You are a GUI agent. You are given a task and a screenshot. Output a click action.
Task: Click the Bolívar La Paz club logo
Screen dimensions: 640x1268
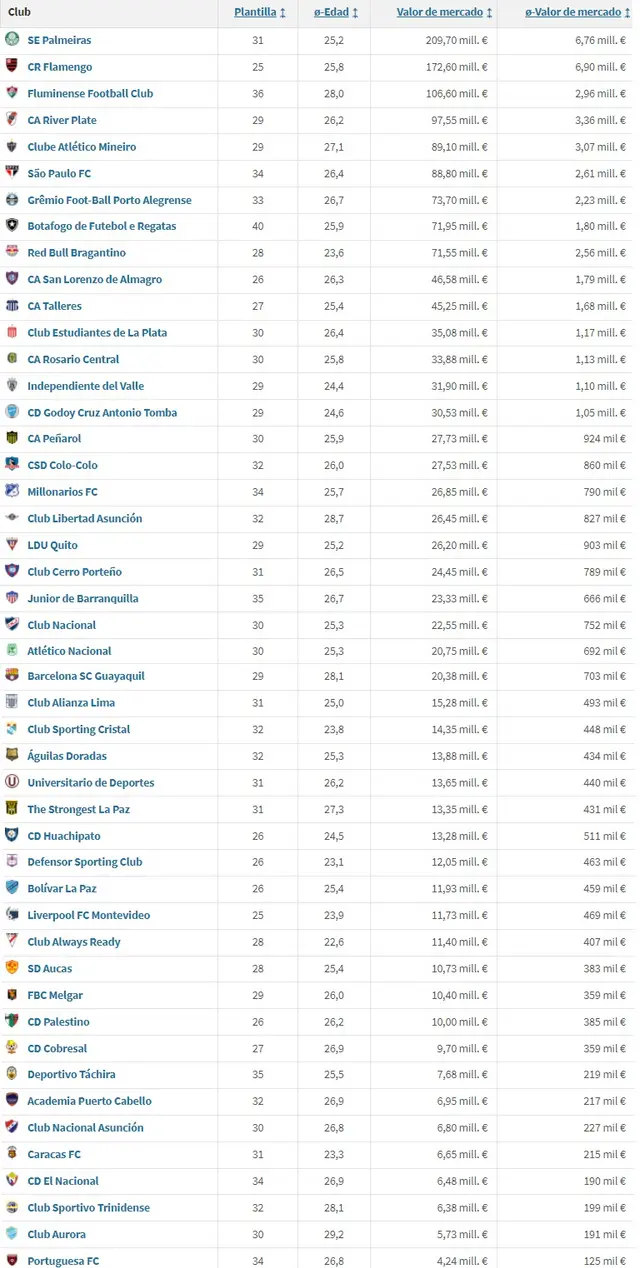click(x=13, y=889)
